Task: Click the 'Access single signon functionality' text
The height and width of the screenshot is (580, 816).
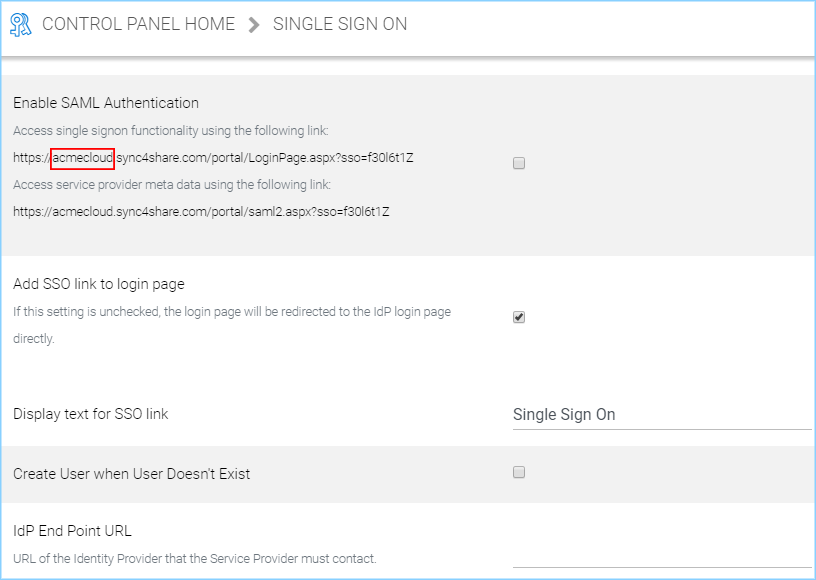Action: coord(171,131)
